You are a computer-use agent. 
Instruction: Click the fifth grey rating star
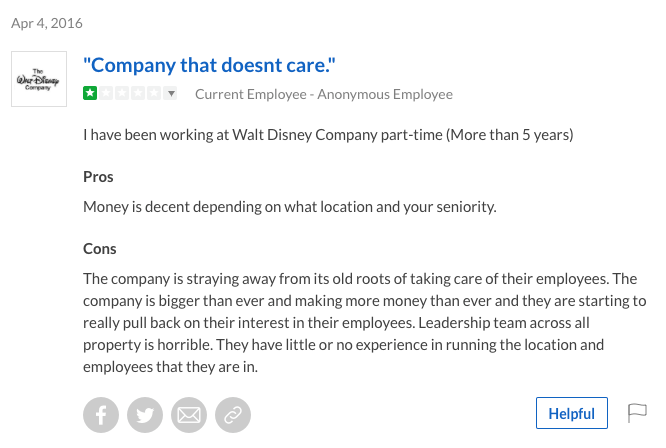153,93
